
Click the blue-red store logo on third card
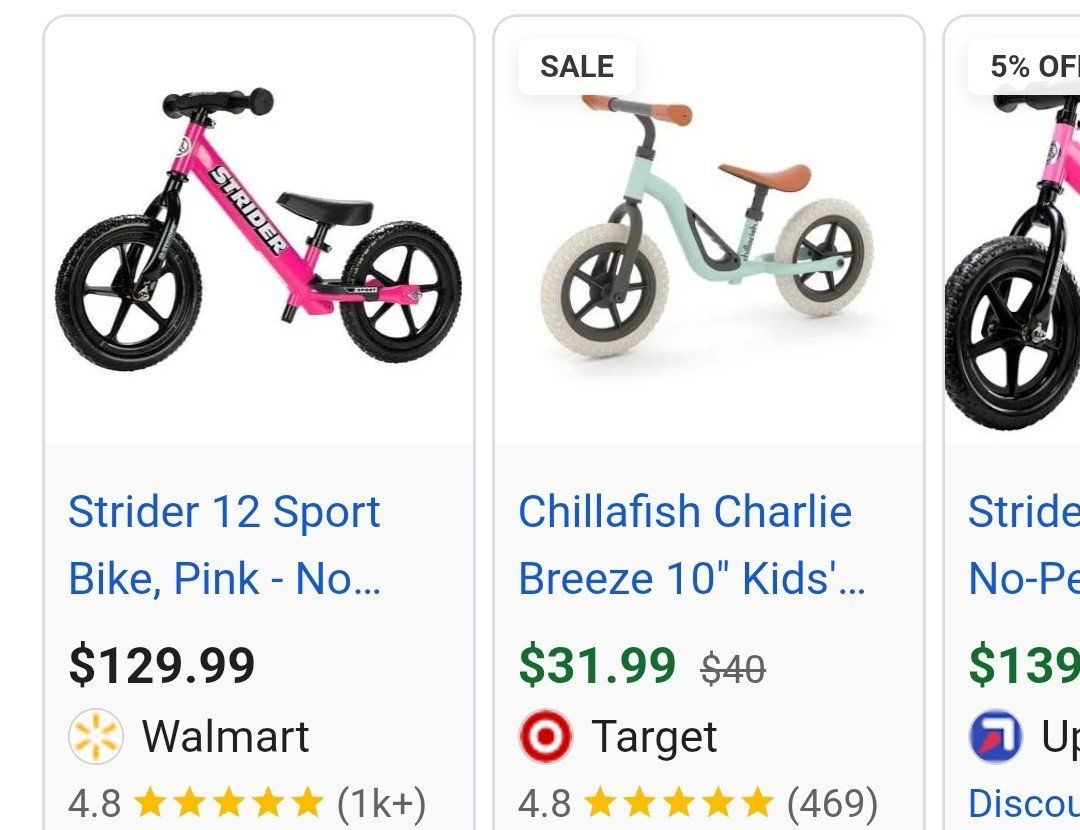996,737
